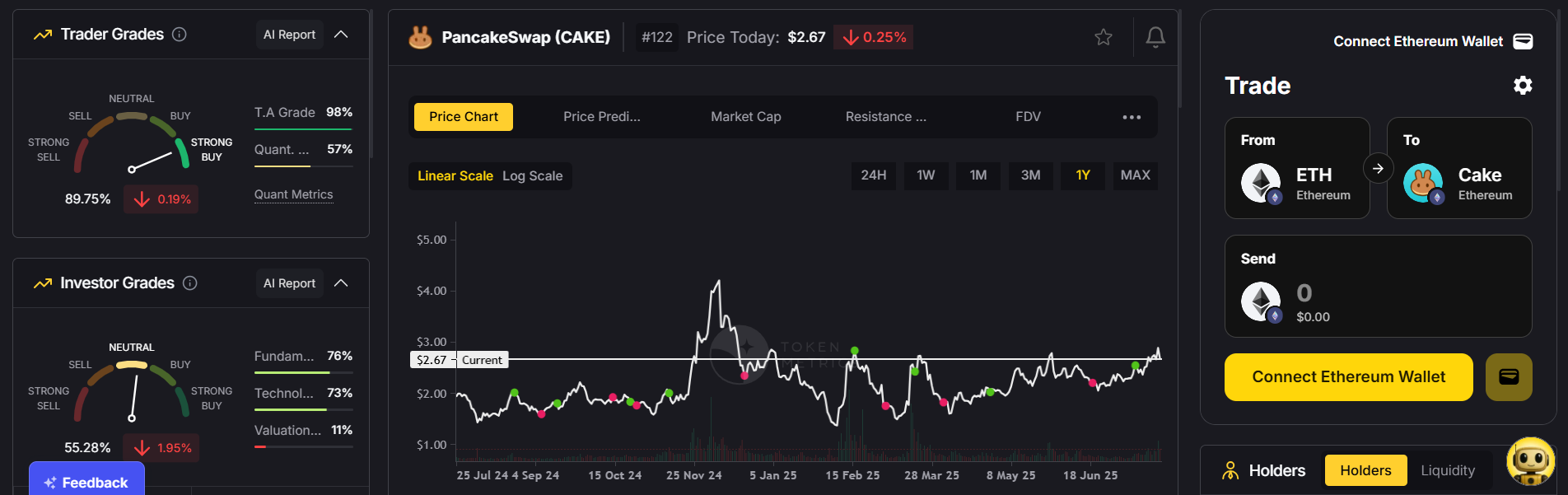1568x495 pixels.
Task: Switch to the FDV tab
Action: pos(1028,117)
